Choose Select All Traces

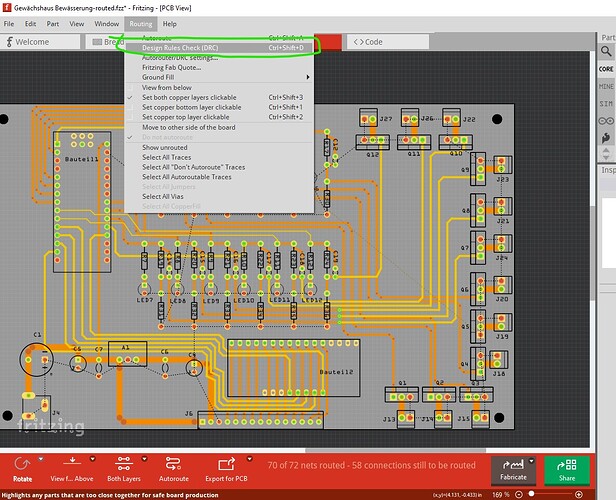[219, 158]
